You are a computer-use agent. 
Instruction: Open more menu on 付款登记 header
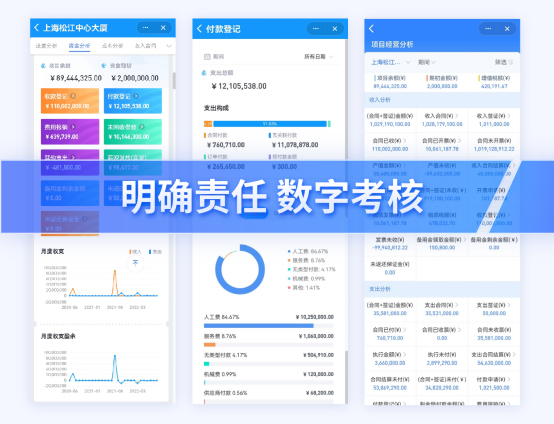tap(316, 29)
